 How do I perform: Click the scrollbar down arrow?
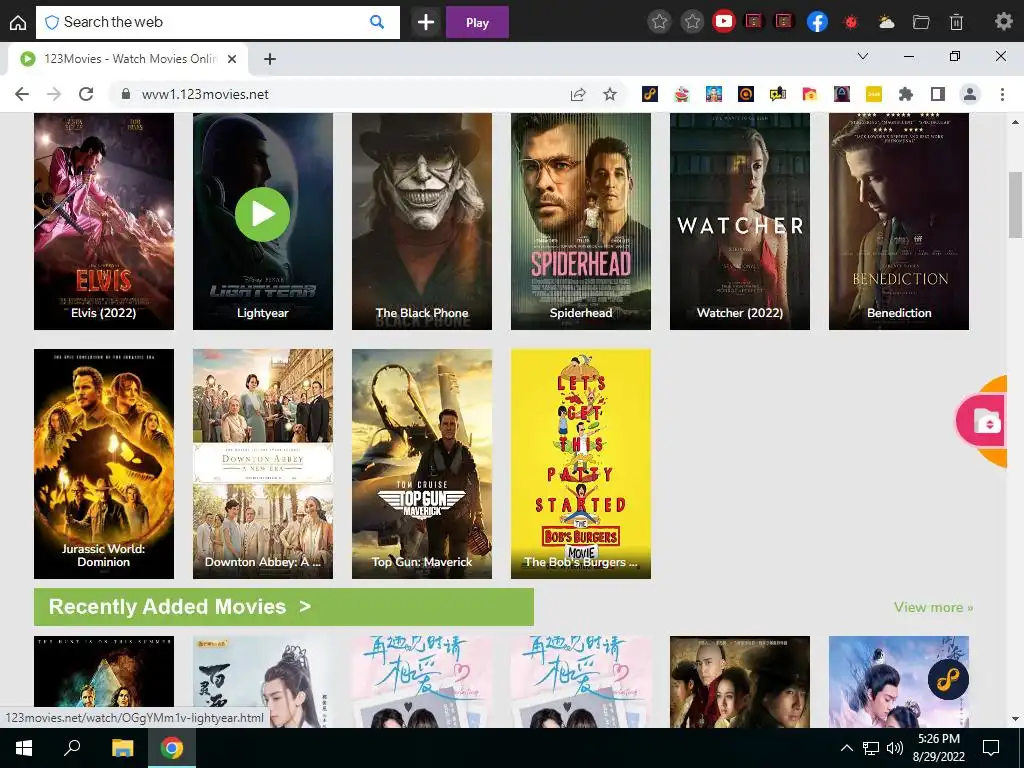pyautogui.click(x=1016, y=719)
